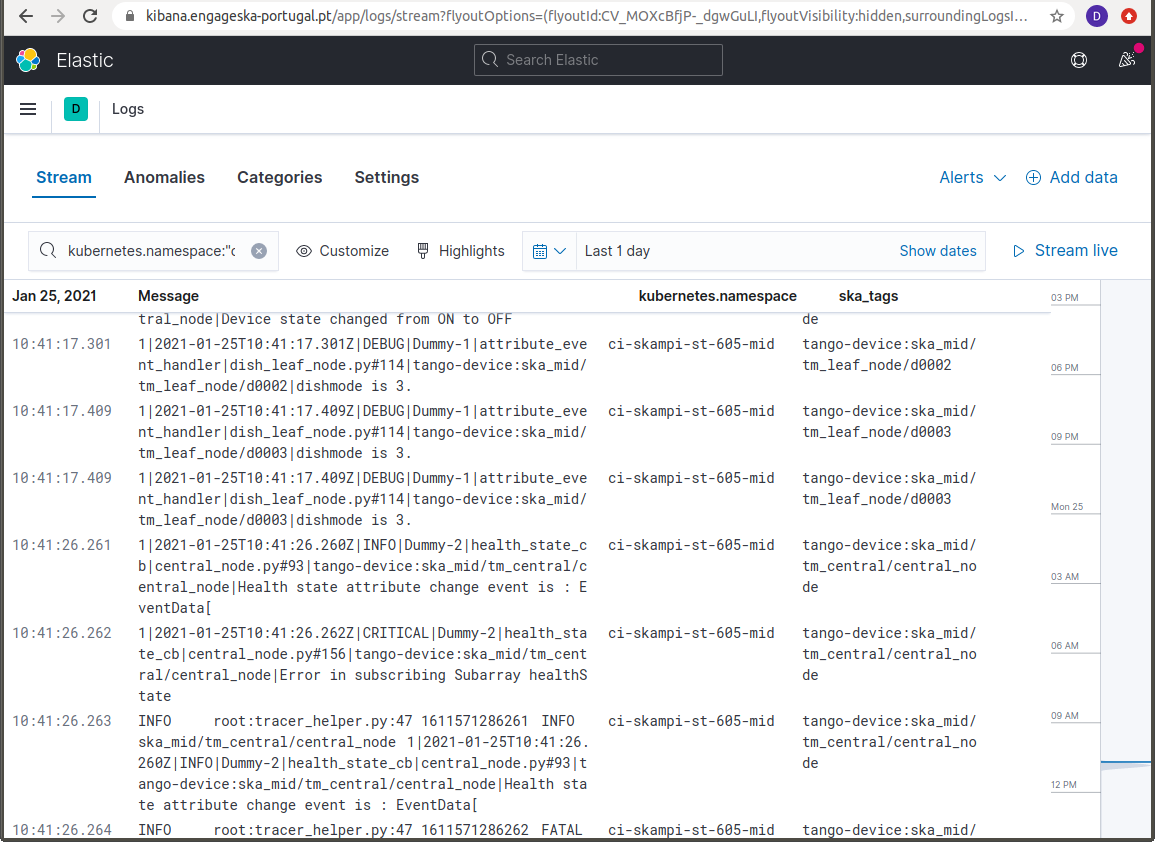Click the kubernetes.namespace query field
Screen dimensions: 1155x842
tap(152, 251)
